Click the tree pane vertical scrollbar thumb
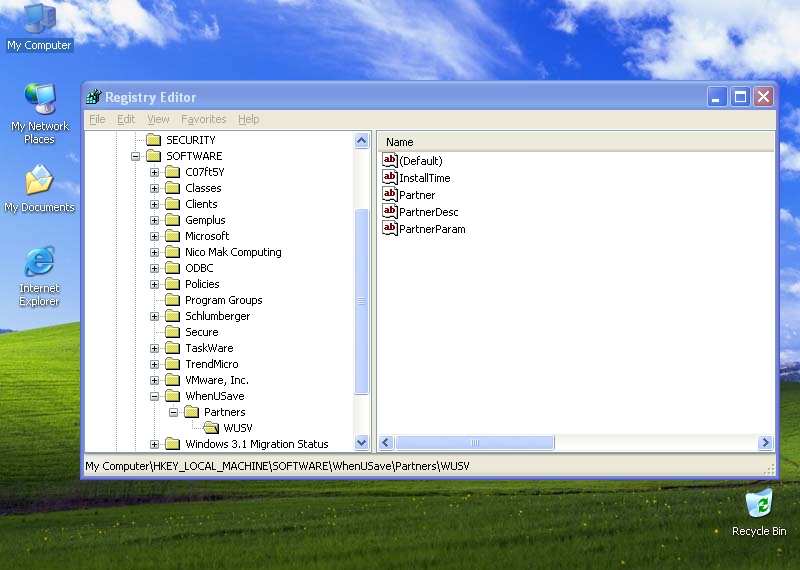 [361, 301]
